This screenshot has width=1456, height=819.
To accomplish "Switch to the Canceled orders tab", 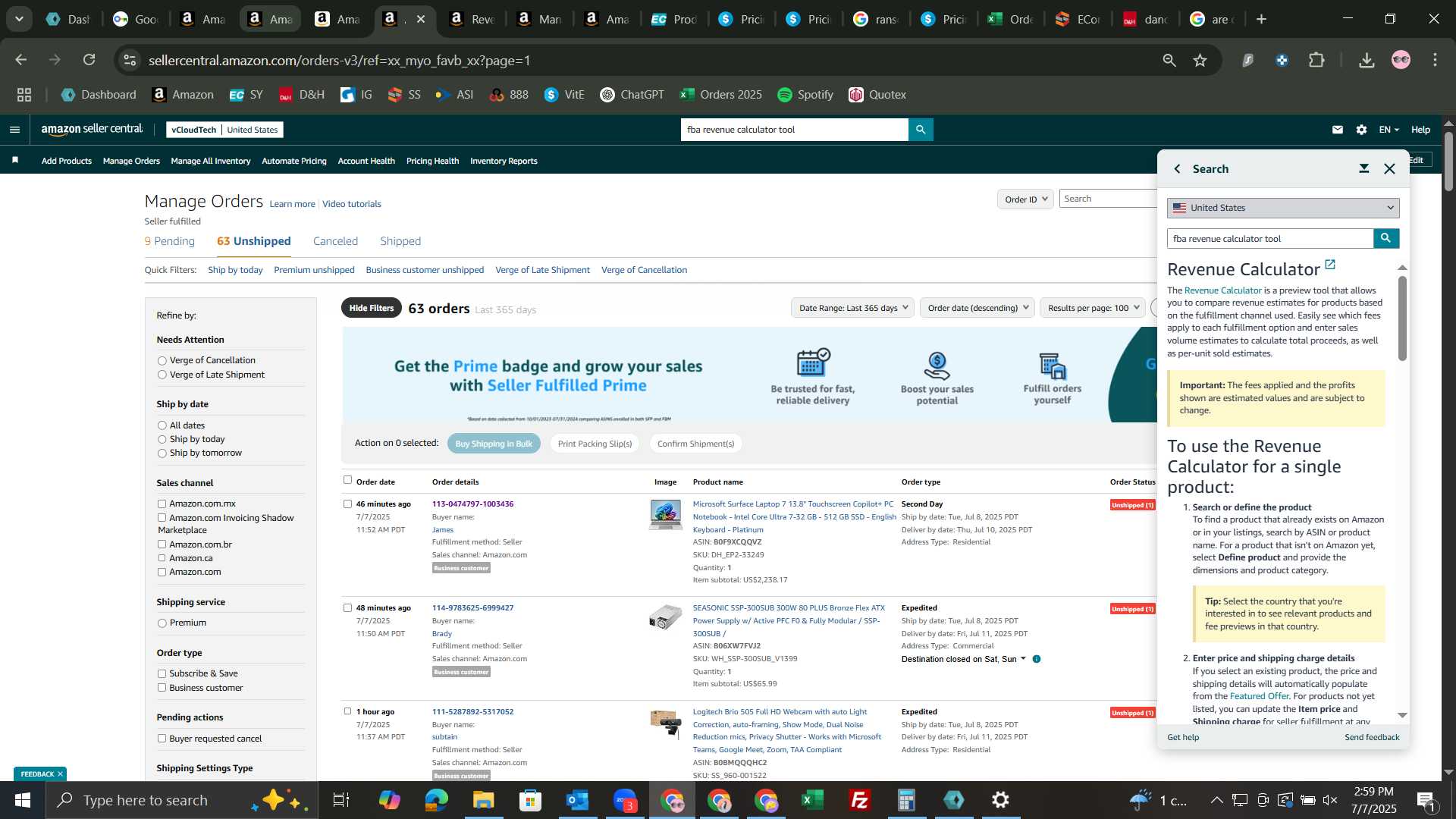I will (335, 241).
